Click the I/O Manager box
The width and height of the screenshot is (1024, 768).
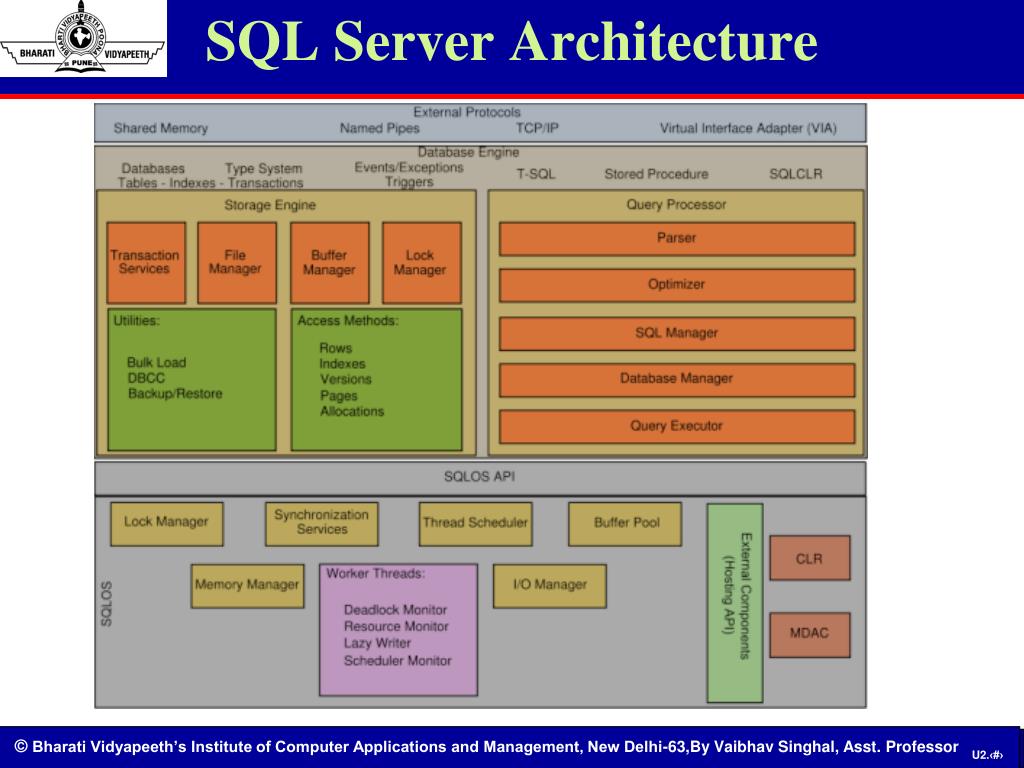[550, 586]
